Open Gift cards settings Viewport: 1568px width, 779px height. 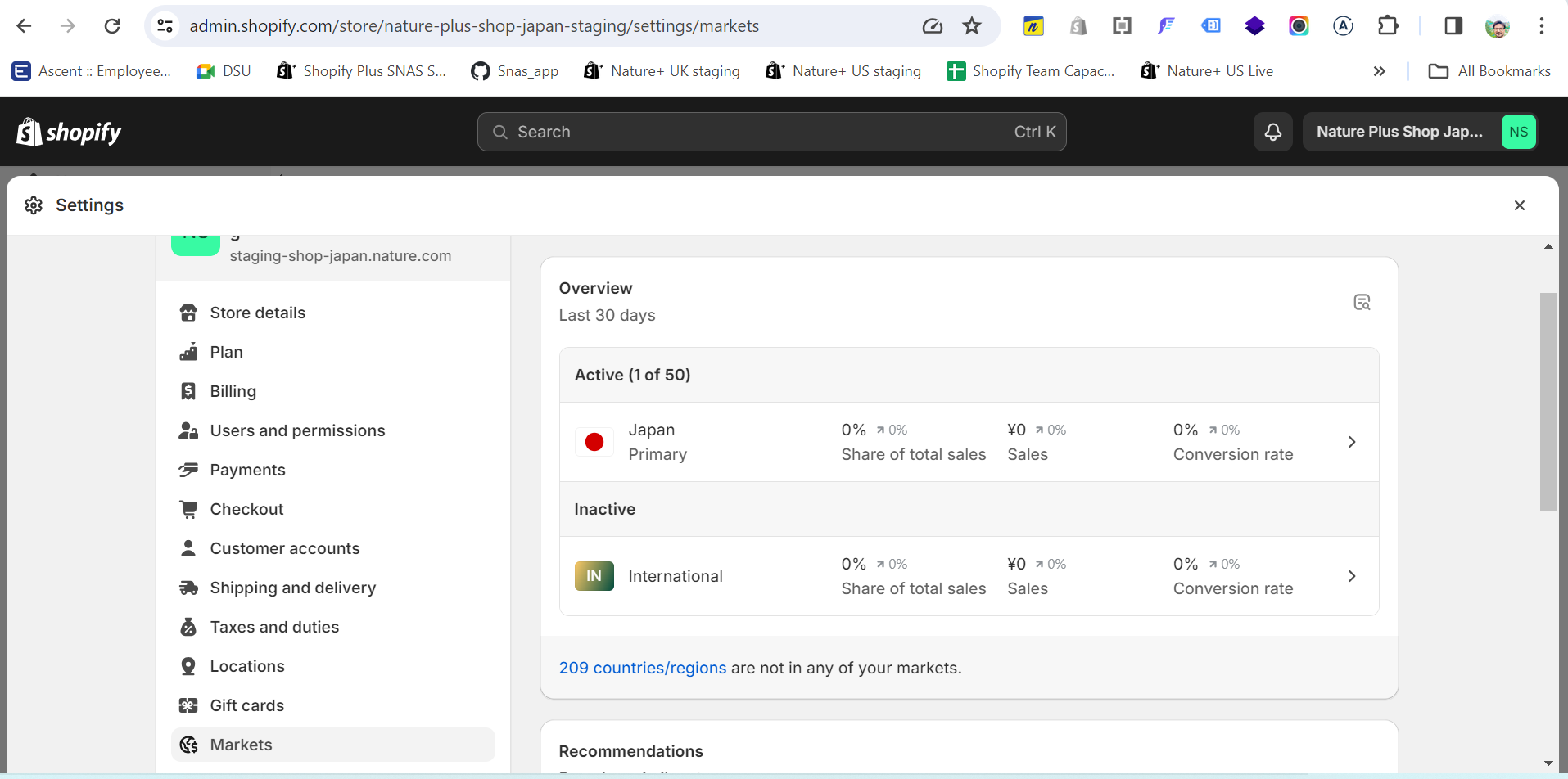[x=332, y=705]
